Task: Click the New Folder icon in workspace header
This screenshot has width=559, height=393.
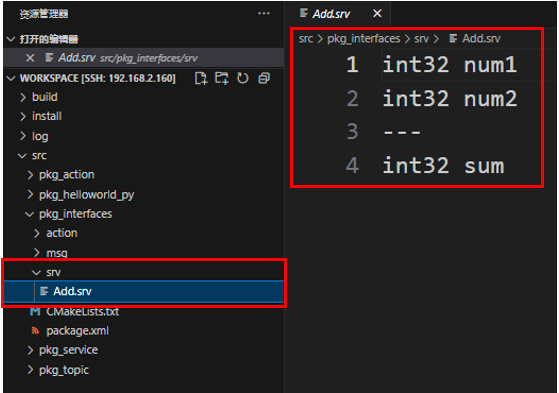Action: [222, 78]
